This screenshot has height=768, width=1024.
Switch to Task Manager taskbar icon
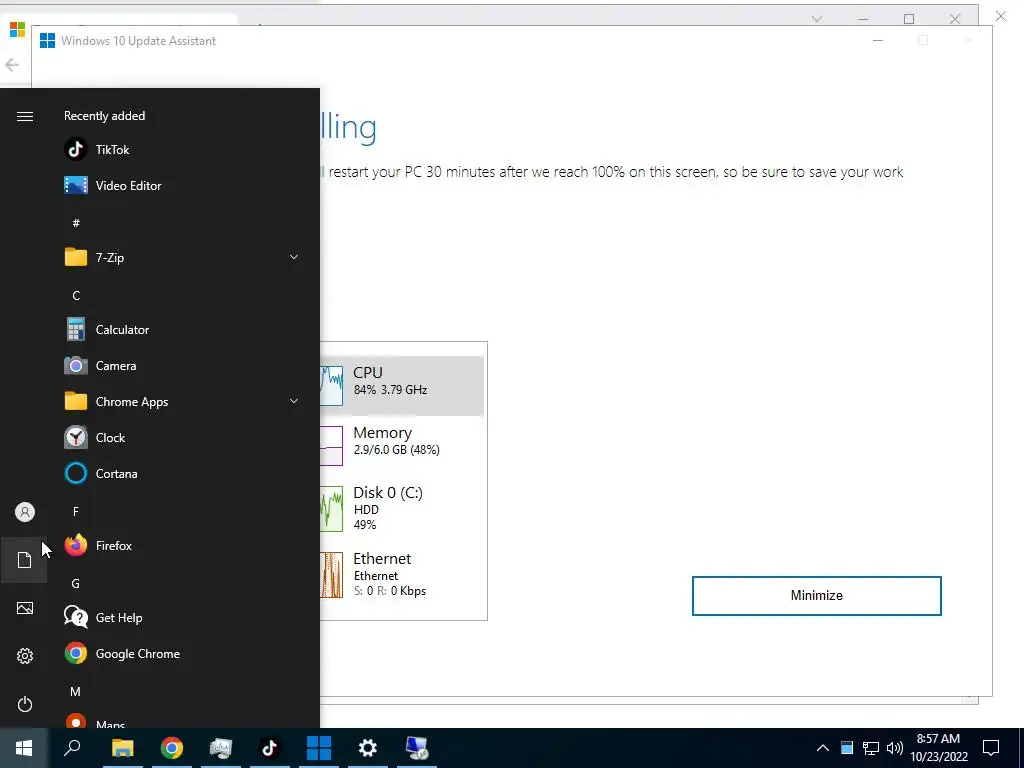[221, 748]
